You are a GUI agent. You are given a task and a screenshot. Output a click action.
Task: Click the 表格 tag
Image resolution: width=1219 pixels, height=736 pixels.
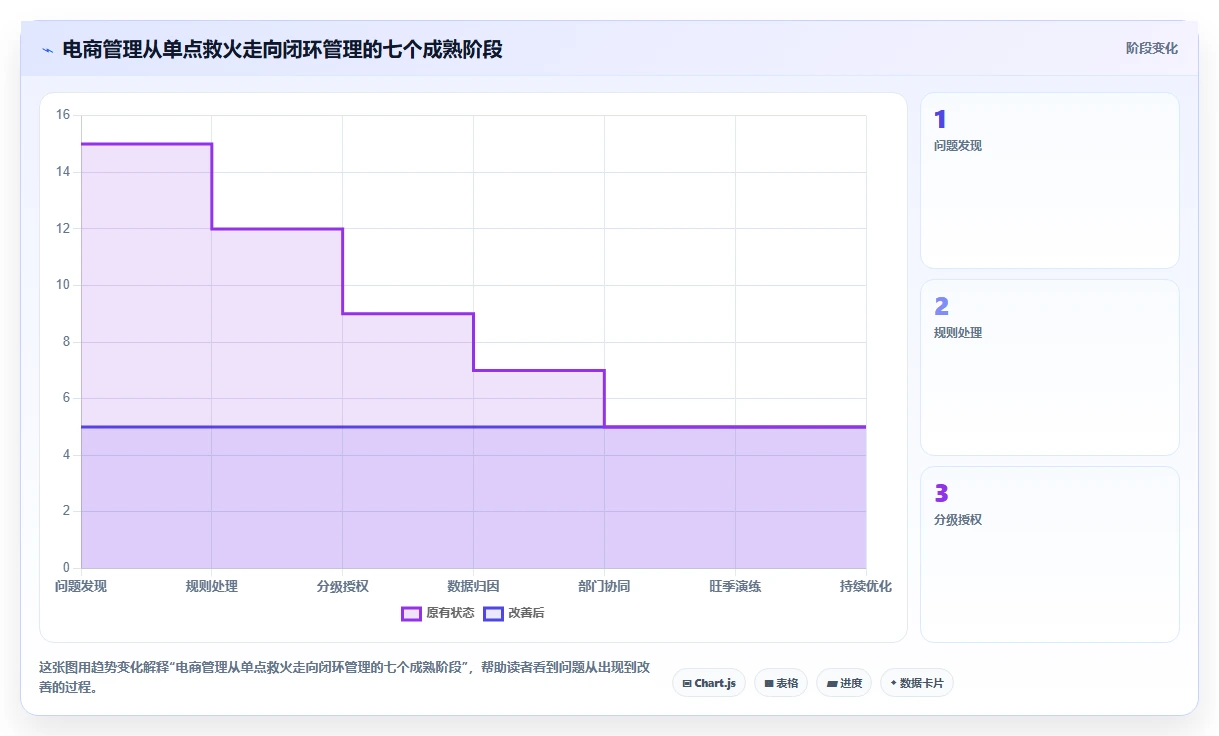pyautogui.click(x=781, y=683)
